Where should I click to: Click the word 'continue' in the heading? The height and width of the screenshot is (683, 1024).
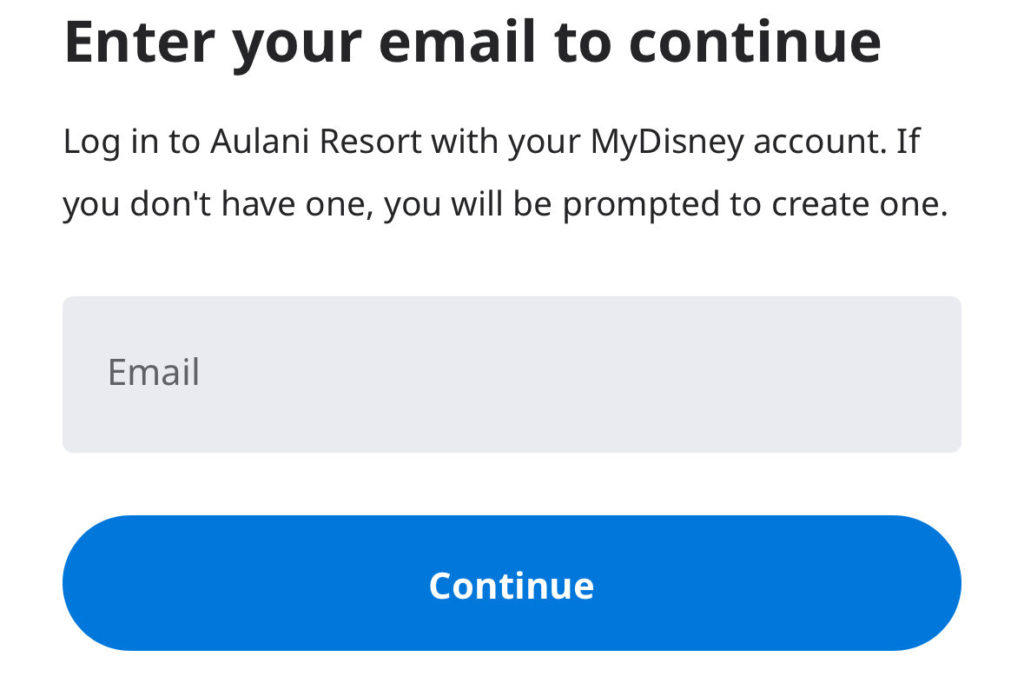755,40
